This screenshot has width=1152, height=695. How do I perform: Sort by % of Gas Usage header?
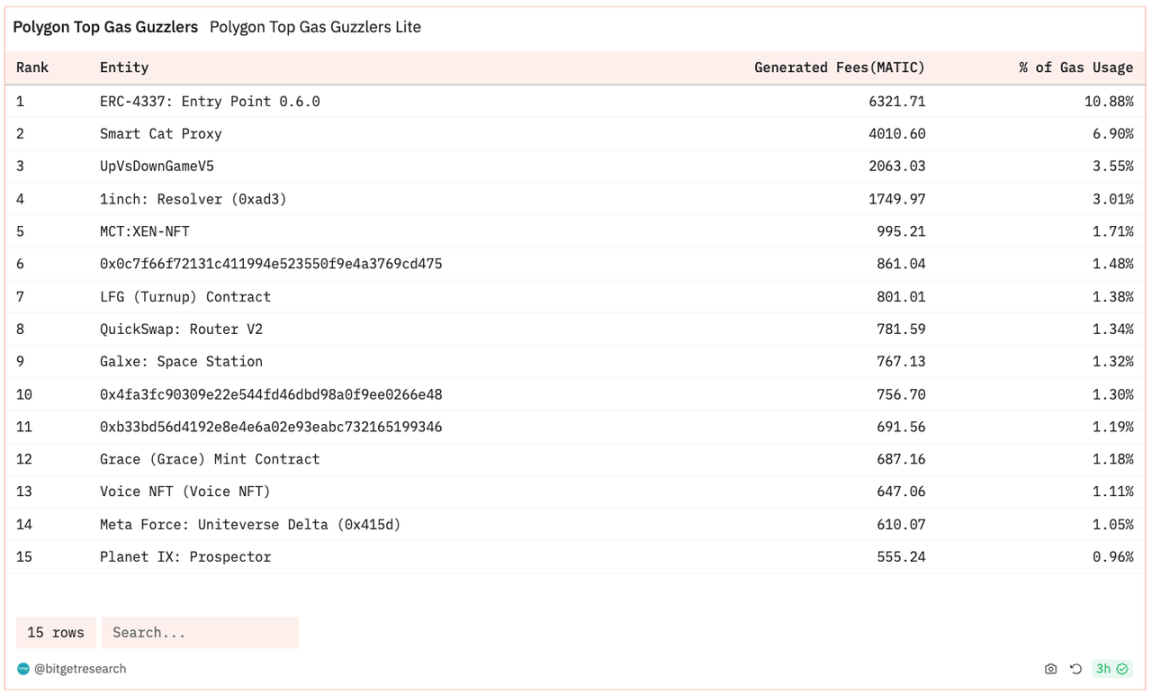(1076, 68)
